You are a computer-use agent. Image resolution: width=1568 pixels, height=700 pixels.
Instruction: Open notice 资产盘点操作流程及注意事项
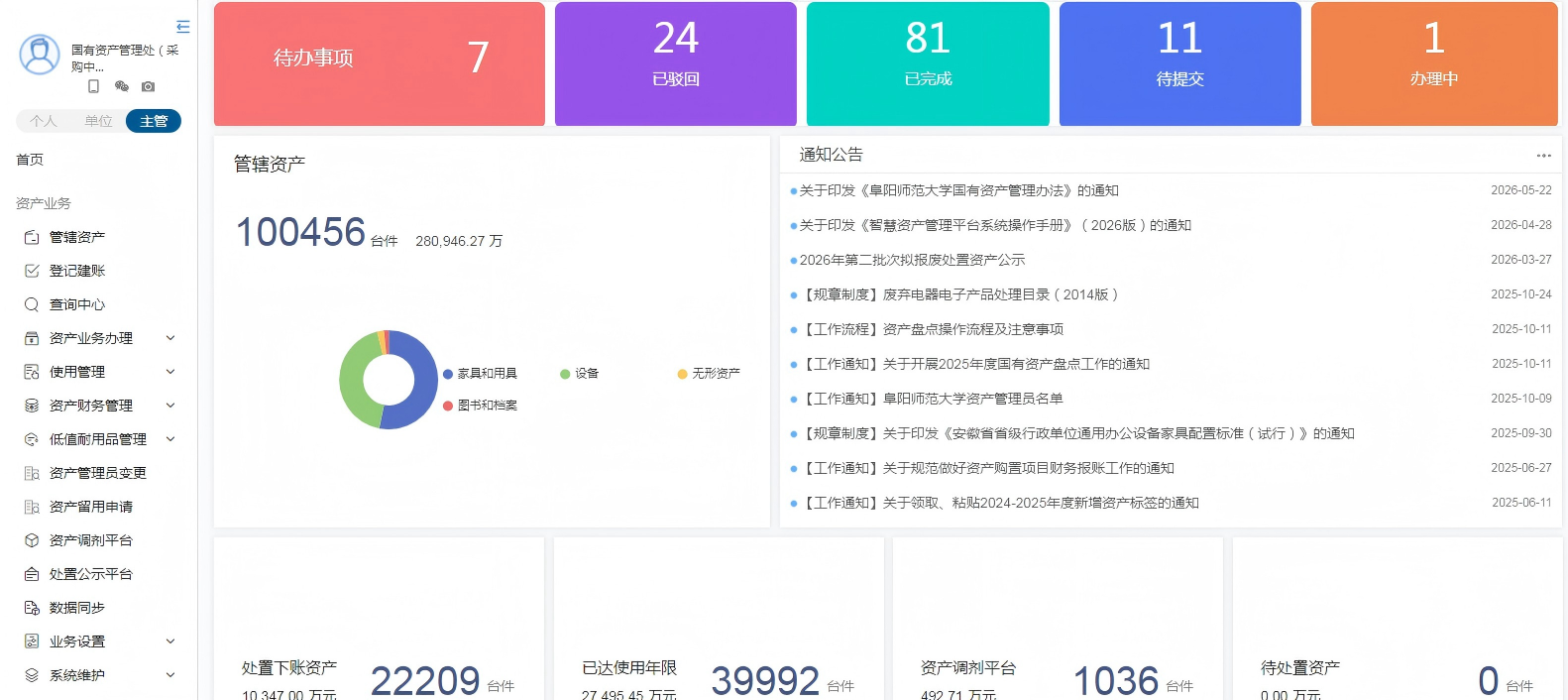click(x=932, y=329)
